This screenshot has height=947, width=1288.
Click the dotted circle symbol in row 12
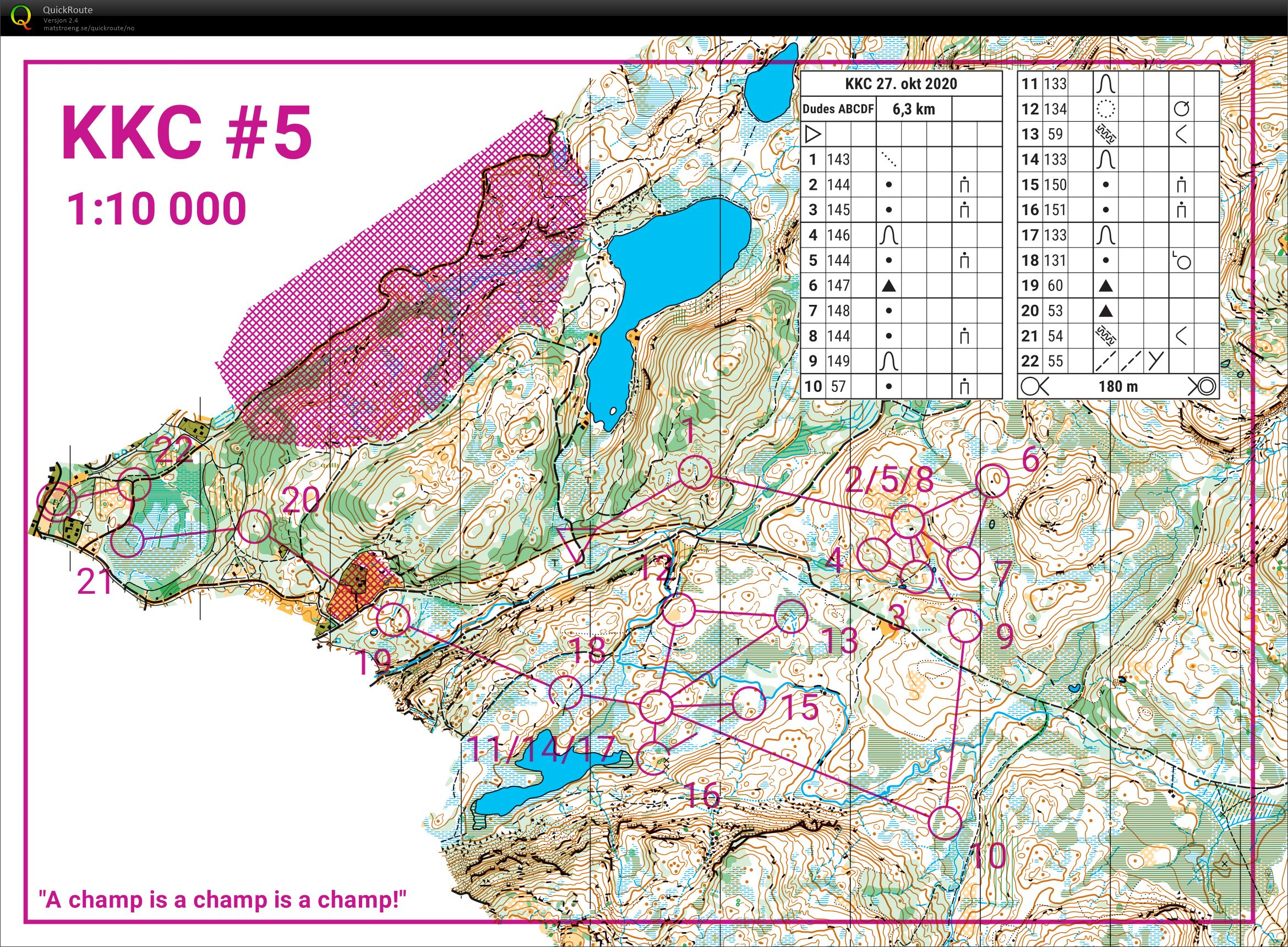(1105, 109)
